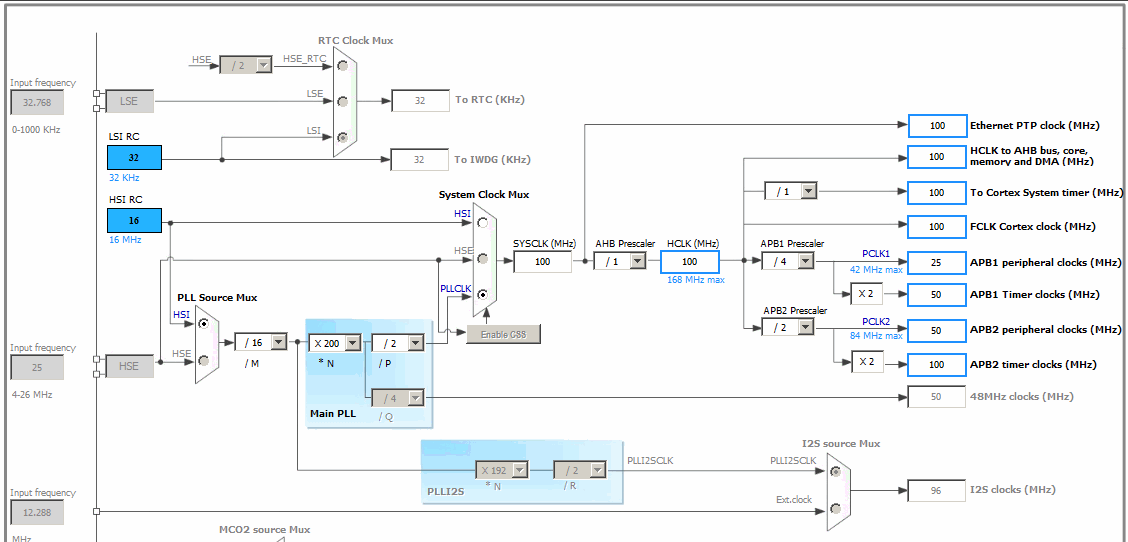Click the HSE input frequency field 25
The height and width of the screenshot is (542, 1128).
click(x=37, y=368)
